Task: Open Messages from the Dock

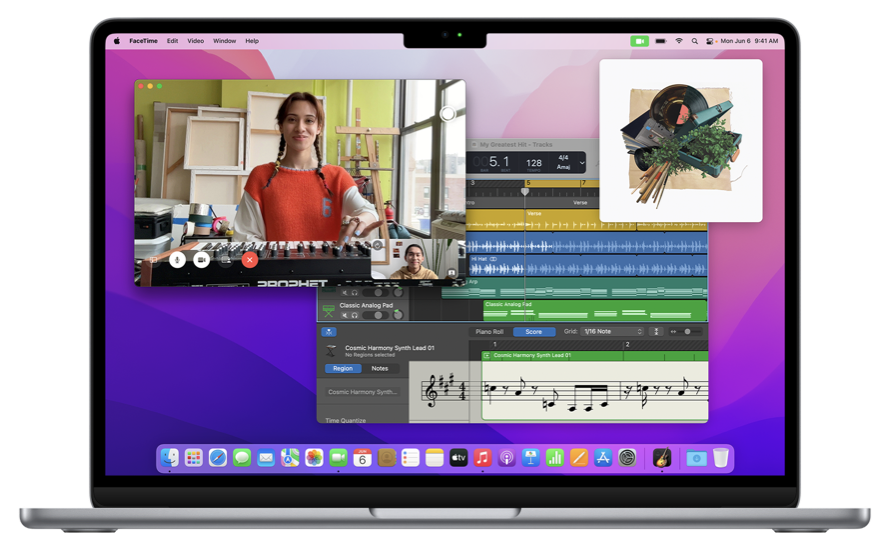Action: click(242, 457)
